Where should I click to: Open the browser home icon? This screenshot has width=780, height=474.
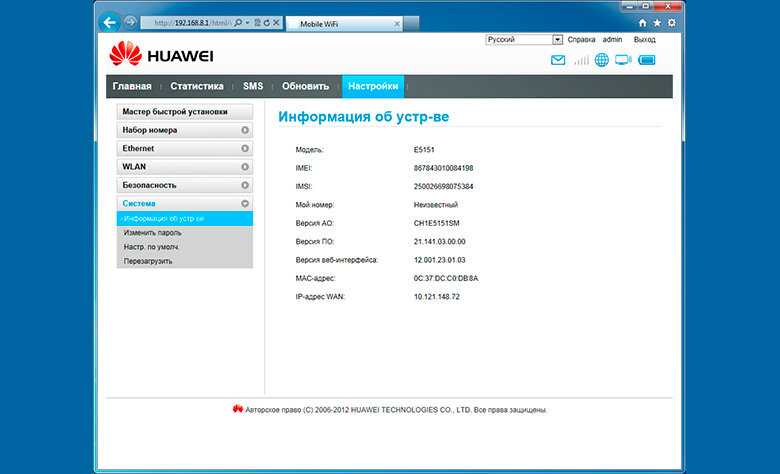(x=642, y=23)
